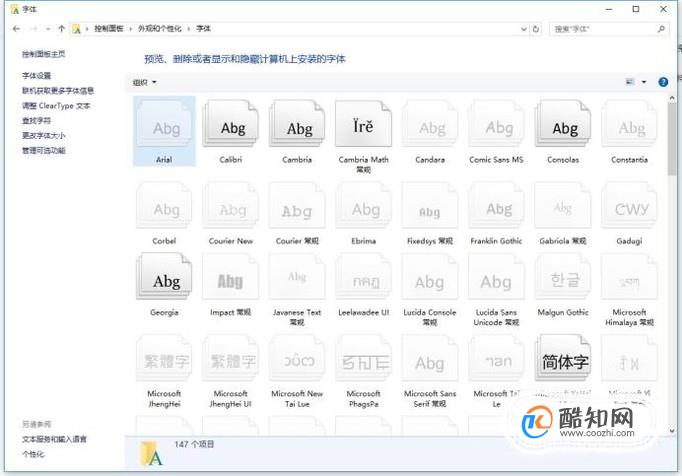Select the Comic Sans MS font icon
The image size is (682, 476).
(x=497, y=124)
